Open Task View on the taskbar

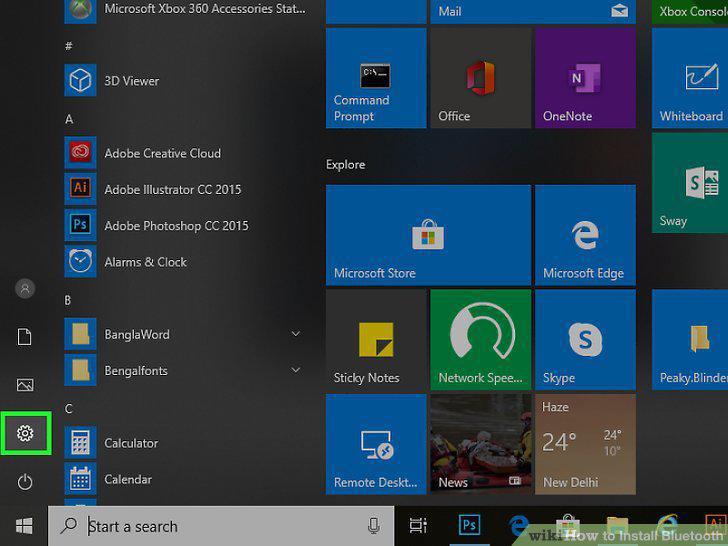418,526
